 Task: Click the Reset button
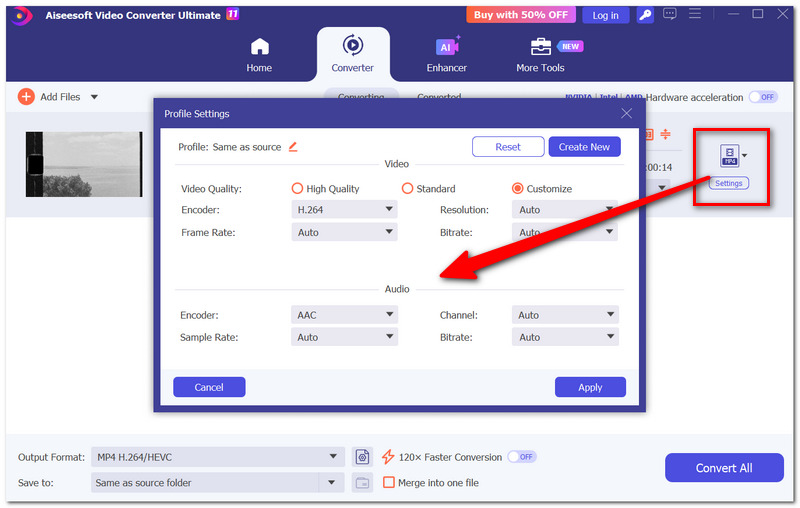coord(508,147)
